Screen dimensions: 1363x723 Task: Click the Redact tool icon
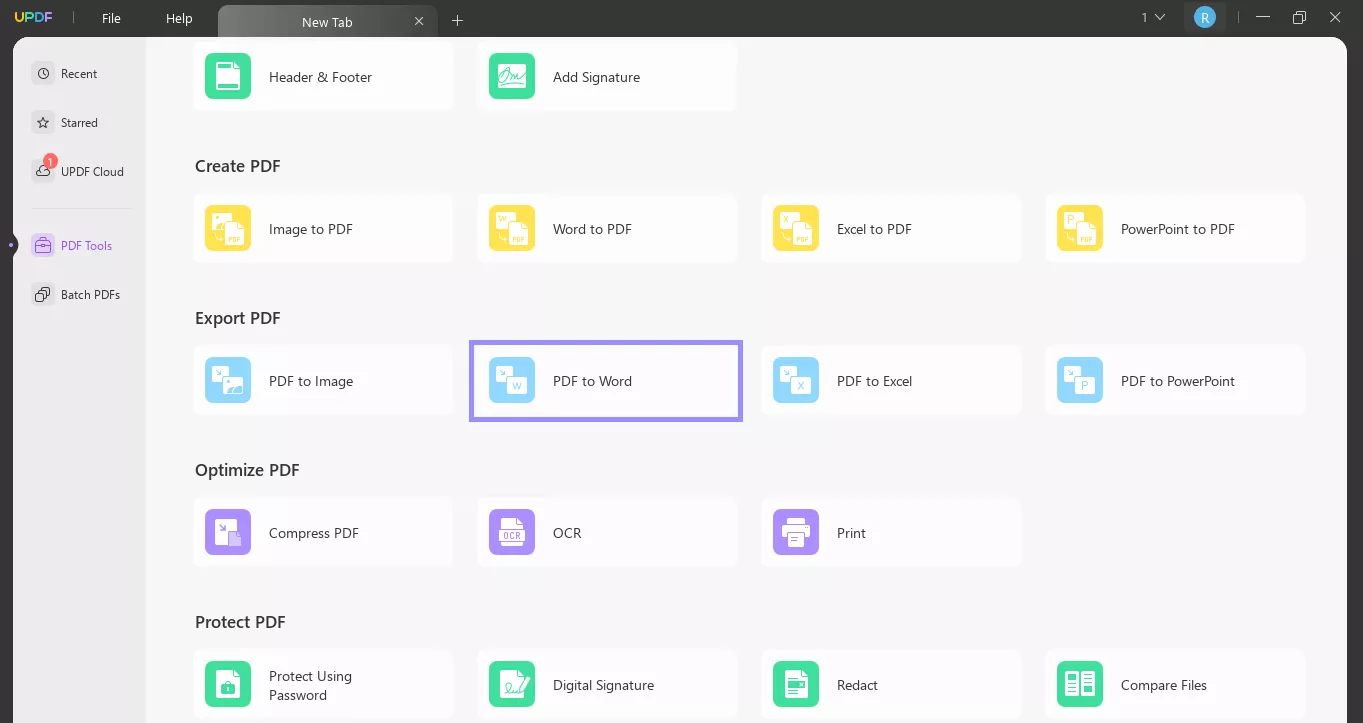coord(796,684)
